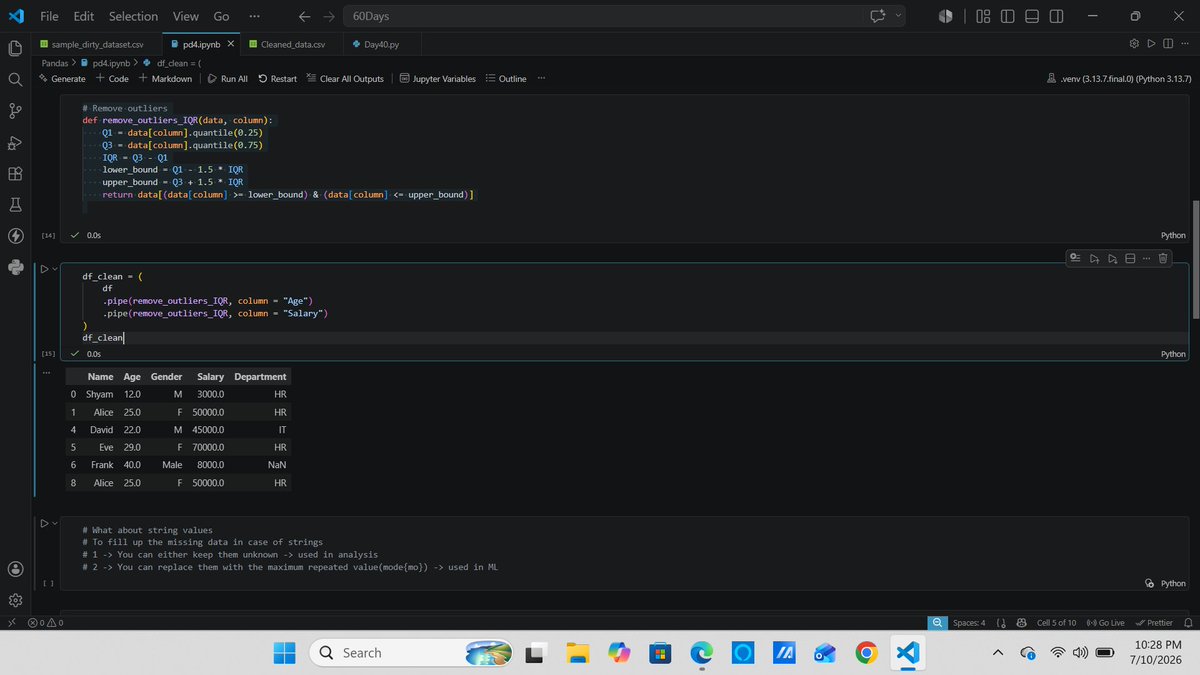Add a Markdown cell from toolbar
This screenshot has height=675, width=1200.
165,79
